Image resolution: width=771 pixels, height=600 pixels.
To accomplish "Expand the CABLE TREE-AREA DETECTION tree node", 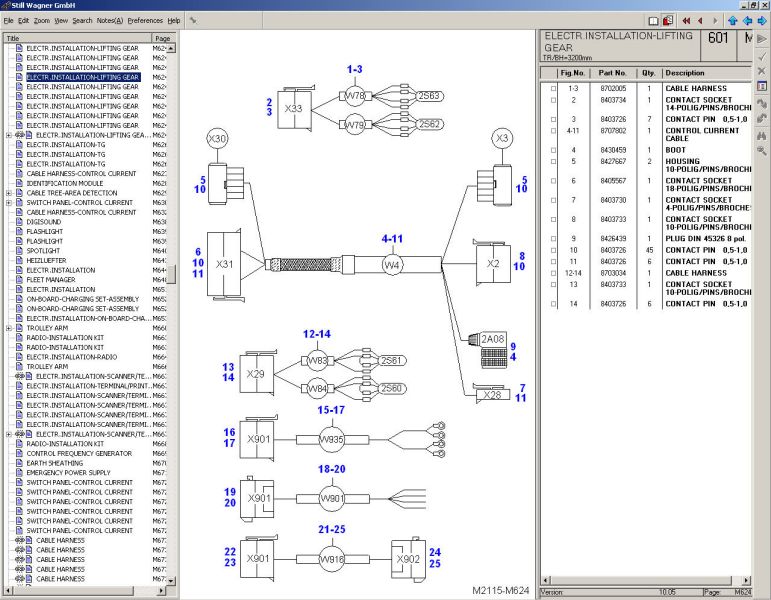I will coord(9,193).
